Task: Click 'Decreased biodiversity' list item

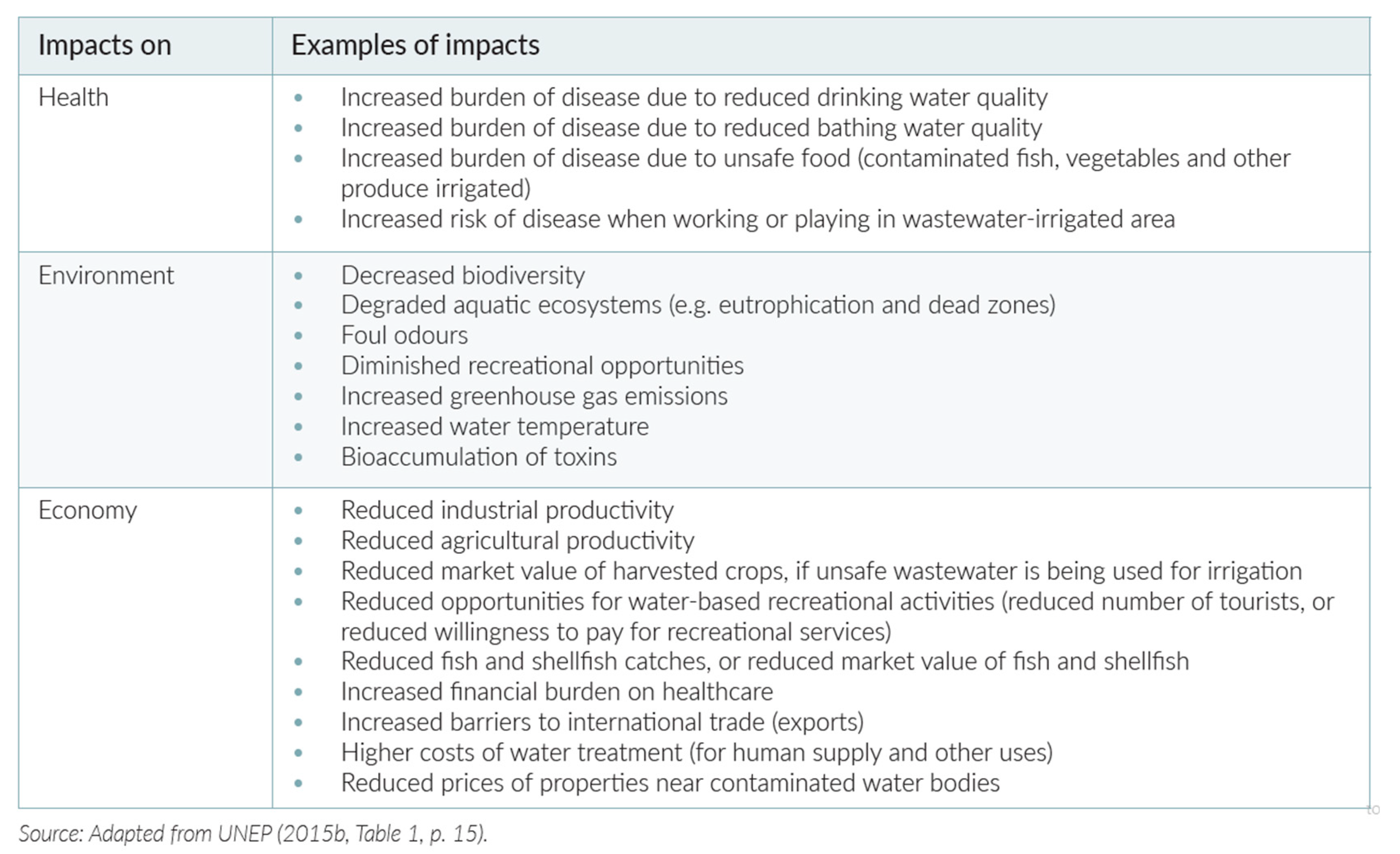Action: click(x=462, y=275)
